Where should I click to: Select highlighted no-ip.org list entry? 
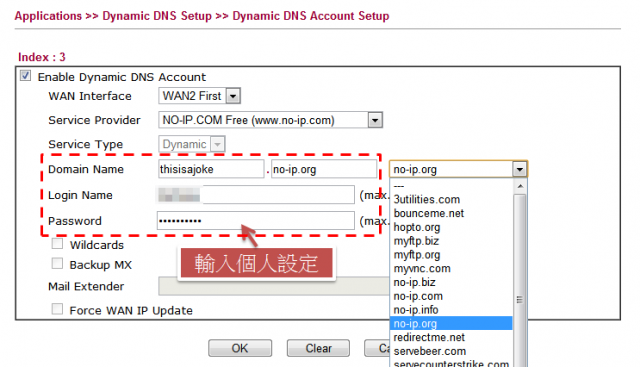[451, 323]
